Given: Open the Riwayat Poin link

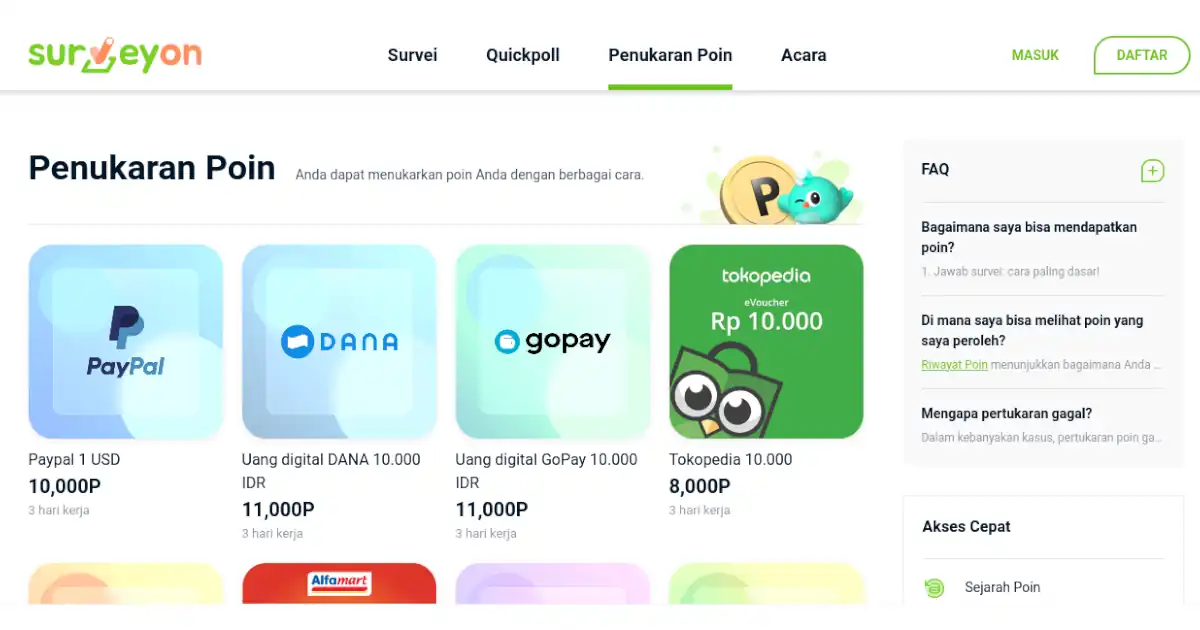Looking at the screenshot, I should [954, 365].
